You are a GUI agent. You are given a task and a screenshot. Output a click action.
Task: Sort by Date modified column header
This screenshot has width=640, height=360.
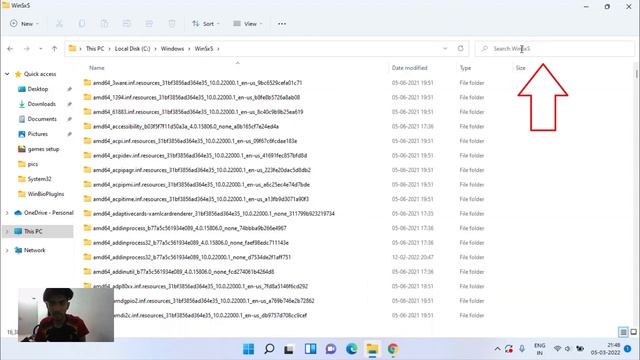409,68
